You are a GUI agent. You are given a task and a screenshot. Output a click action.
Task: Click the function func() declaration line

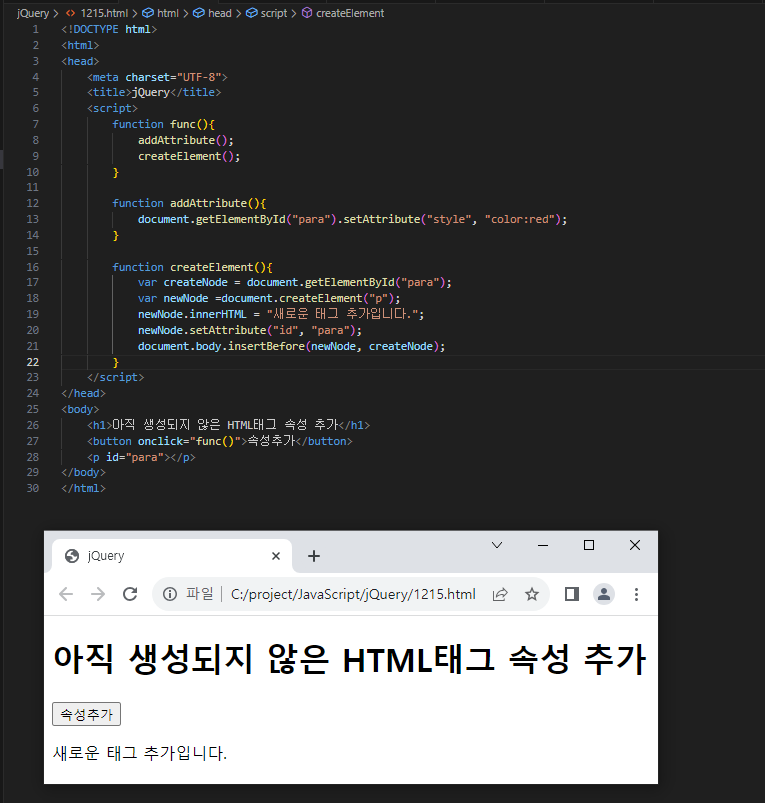click(x=163, y=124)
